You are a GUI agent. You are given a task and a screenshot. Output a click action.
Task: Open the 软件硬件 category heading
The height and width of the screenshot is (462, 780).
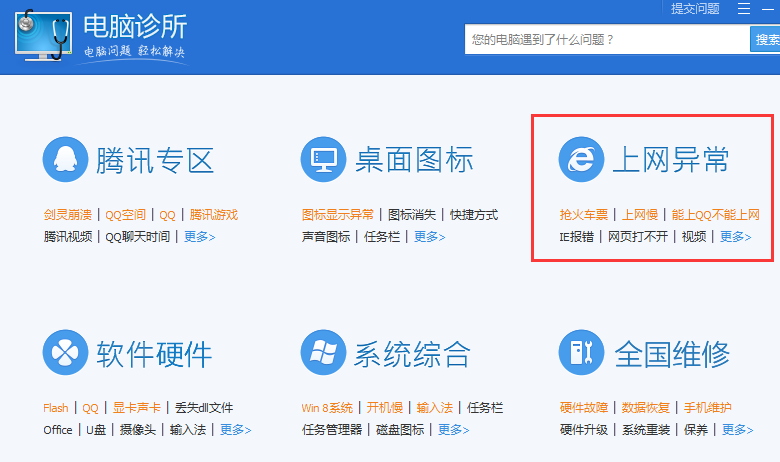pyautogui.click(x=155, y=354)
